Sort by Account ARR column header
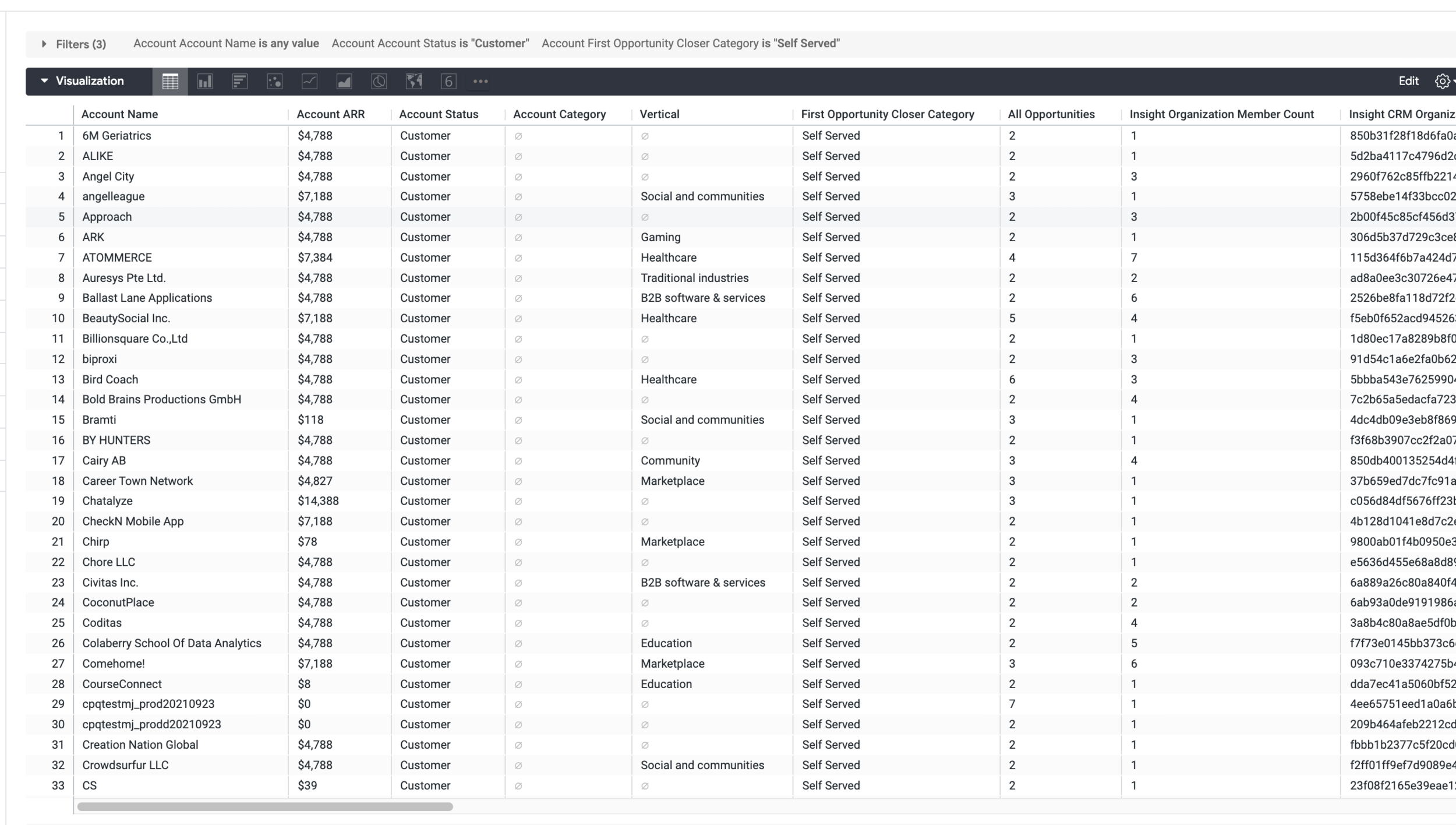This screenshot has height=825, width=1456. (x=330, y=114)
